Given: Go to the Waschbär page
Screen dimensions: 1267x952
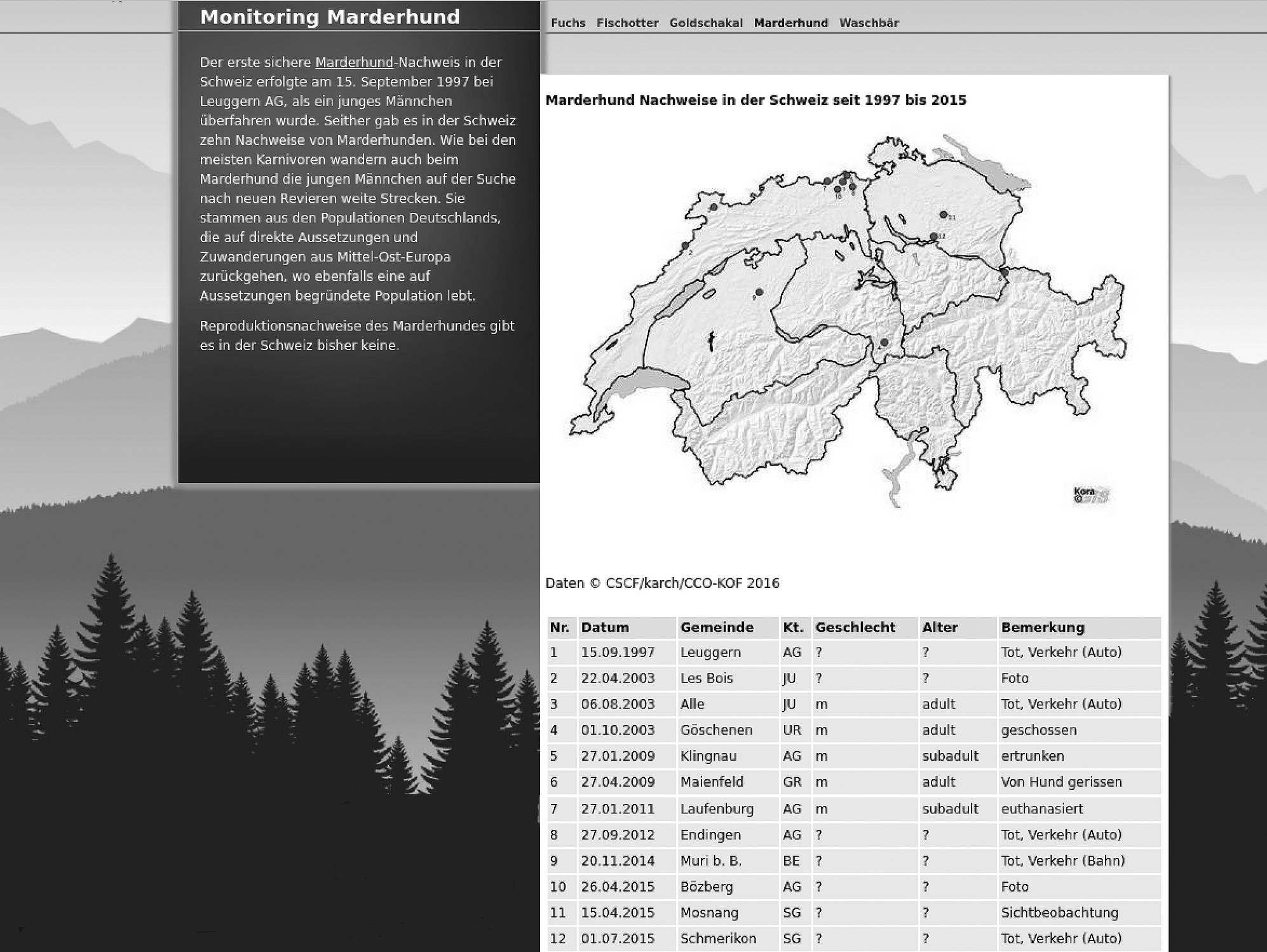Looking at the screenshot, I should [869, 23].
